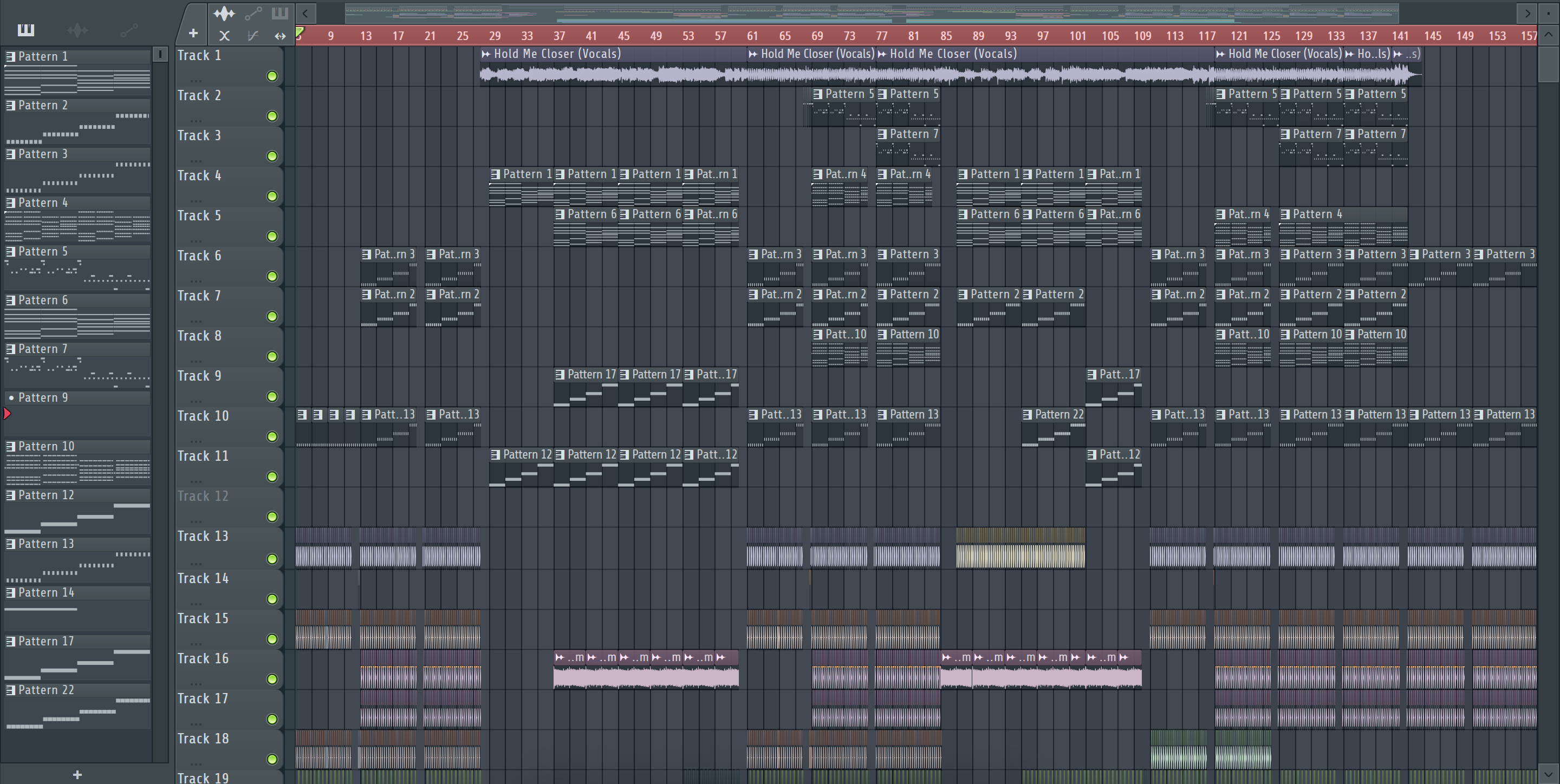
Task: Open the first Pattern 6 clip menu on Track 5
Action: coord(560,214)
